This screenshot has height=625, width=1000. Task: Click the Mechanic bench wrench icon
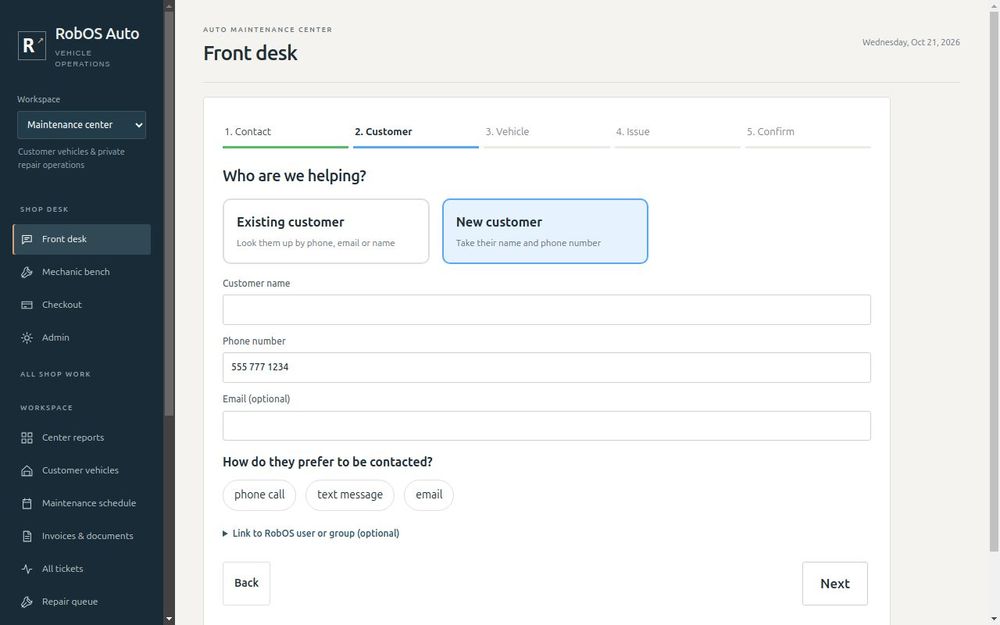click(x=27, y=272)
